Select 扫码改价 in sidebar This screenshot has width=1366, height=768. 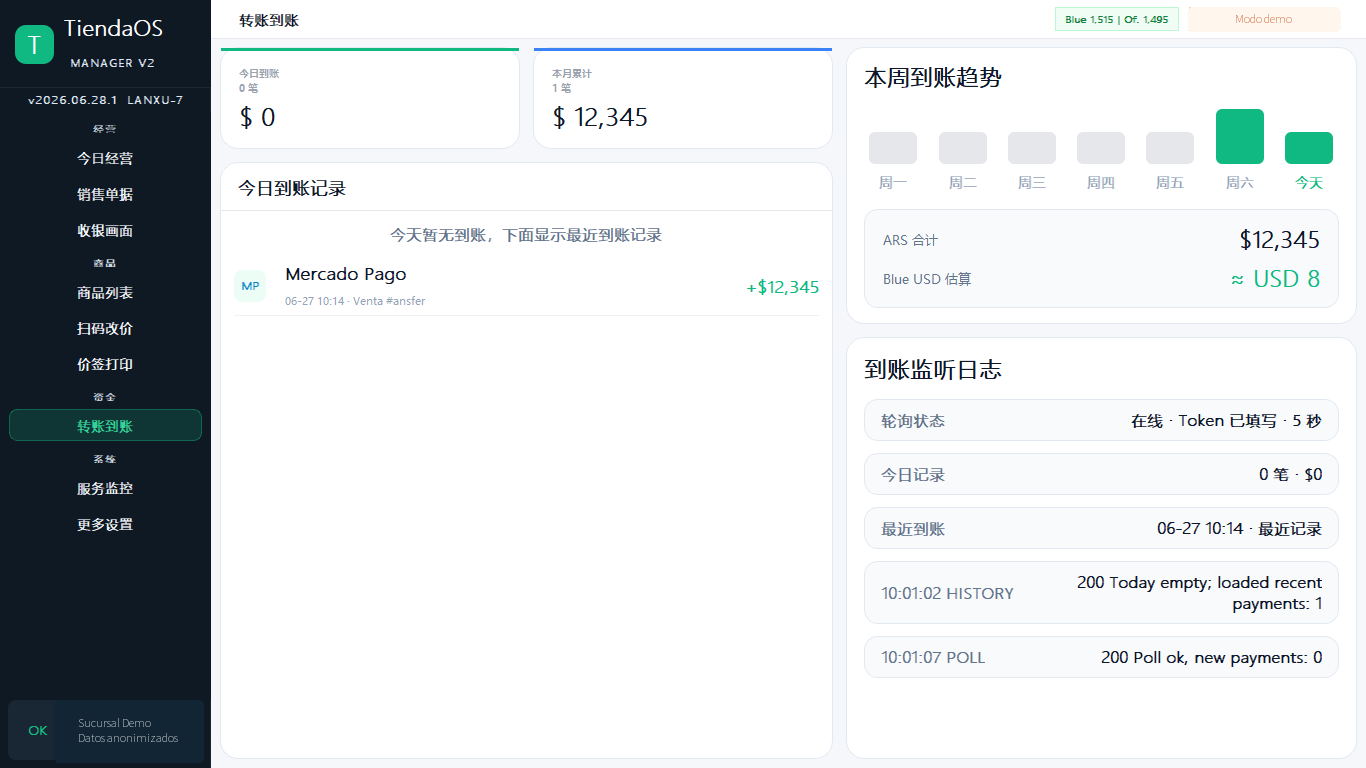(105, 328)
